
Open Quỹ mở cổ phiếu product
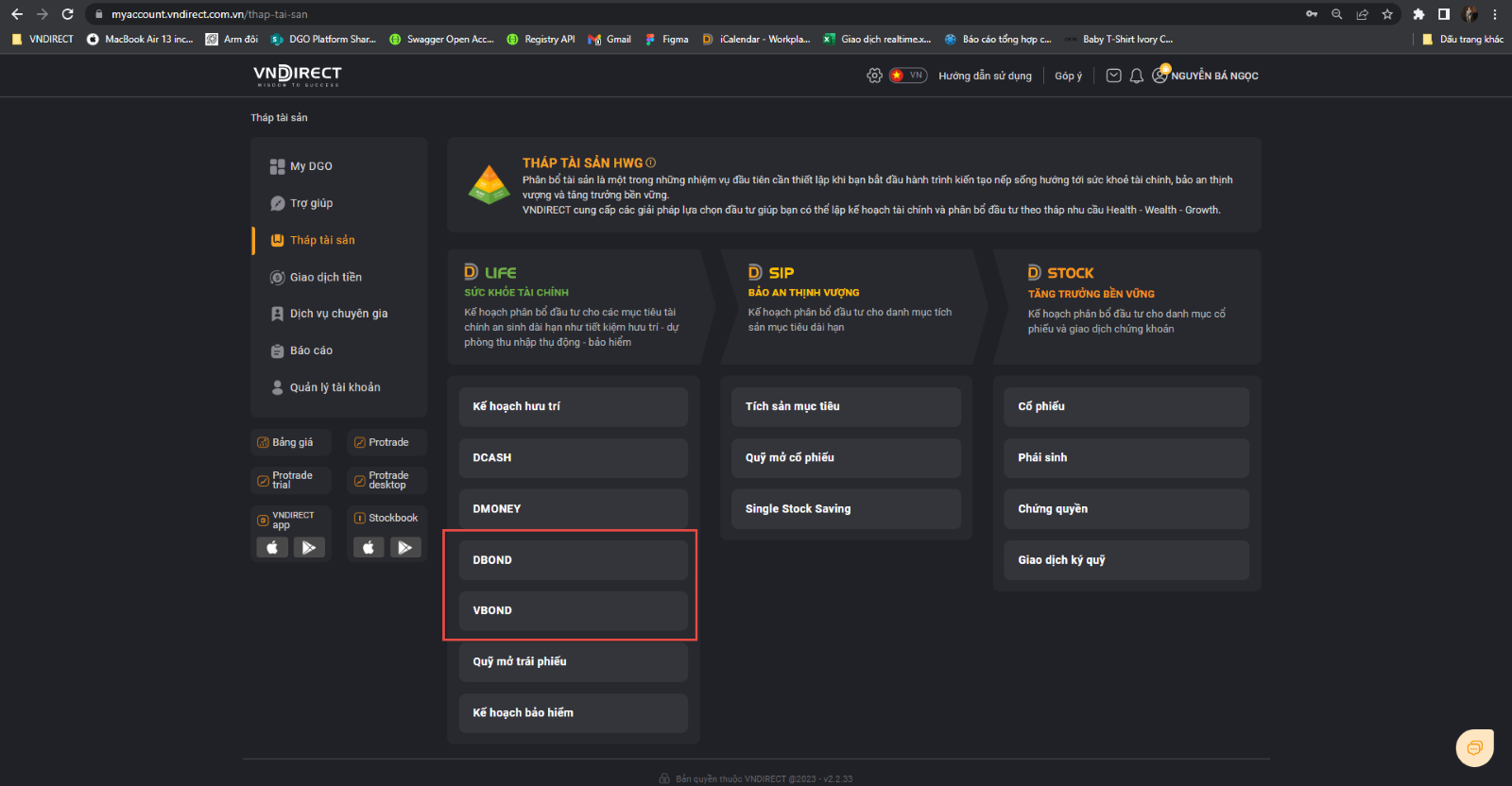[x=847, y=457]
